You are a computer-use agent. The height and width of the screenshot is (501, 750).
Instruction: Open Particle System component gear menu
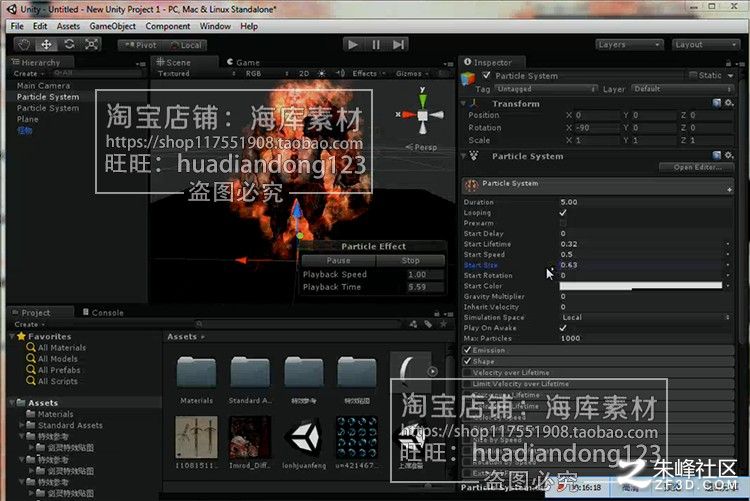(728, 155)
